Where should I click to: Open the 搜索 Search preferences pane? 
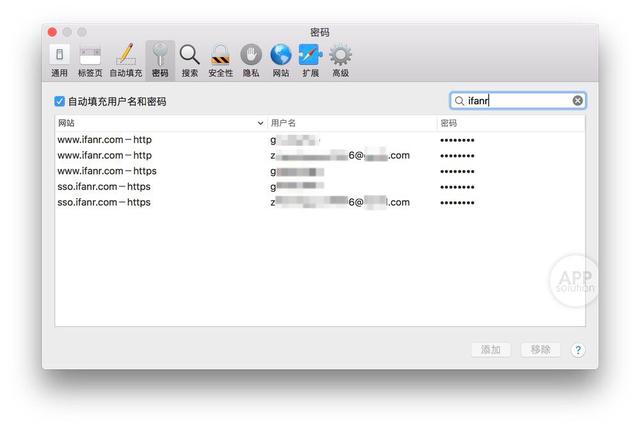pos(190,61)
